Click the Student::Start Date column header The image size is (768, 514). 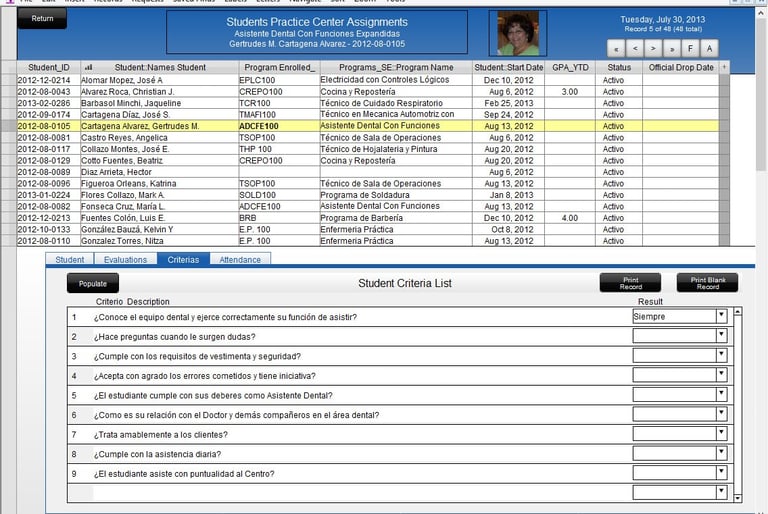[x=509, y=67]
